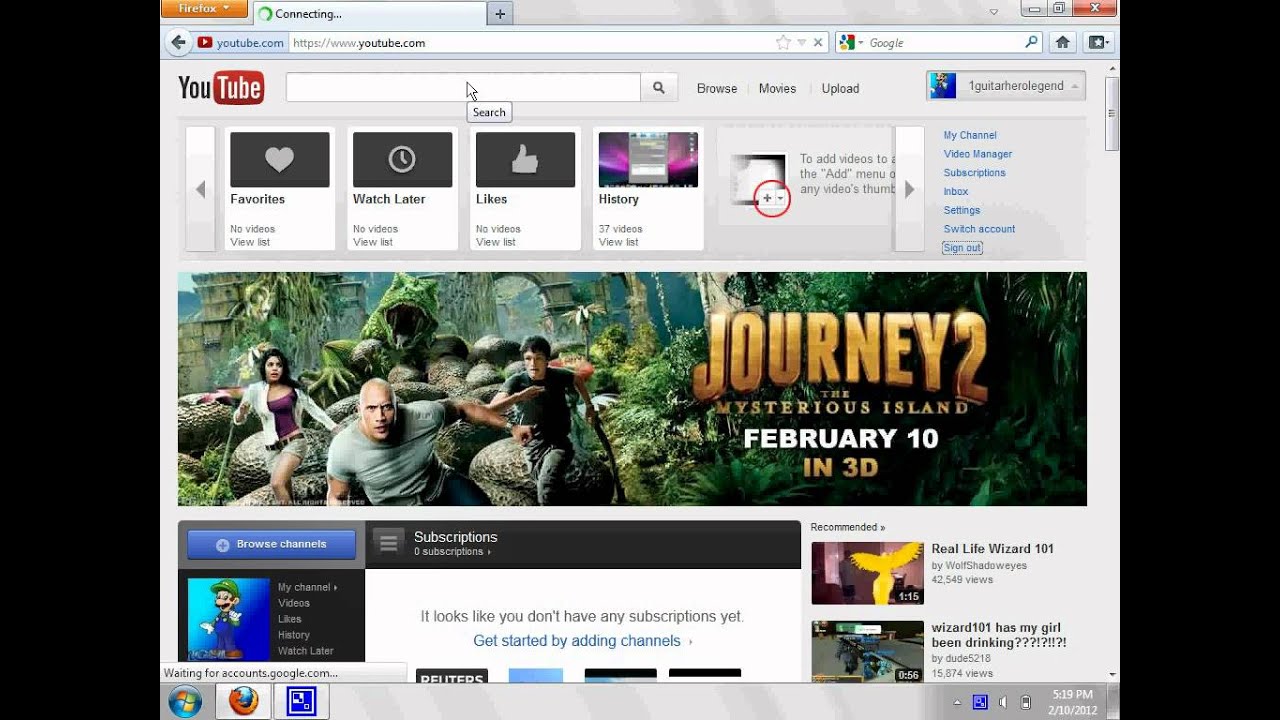Open Watch Later in the sidebar
Image resolution: width=1280 pixels, height=720 pixels.
click(x=306, y=651)
